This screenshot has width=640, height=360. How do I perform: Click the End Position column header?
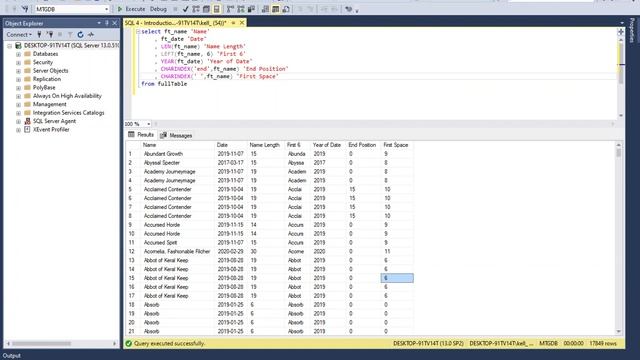pos(363,145)
